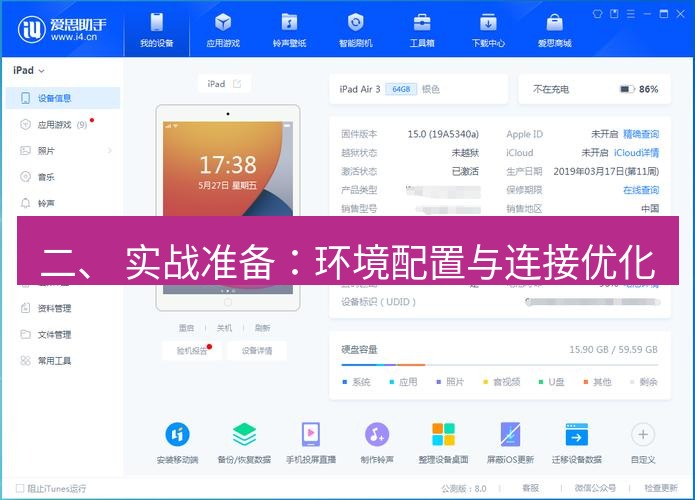Open 音乐 in the sidebar
This screenshot has height=500, width=695.
[x=63, y=177]
